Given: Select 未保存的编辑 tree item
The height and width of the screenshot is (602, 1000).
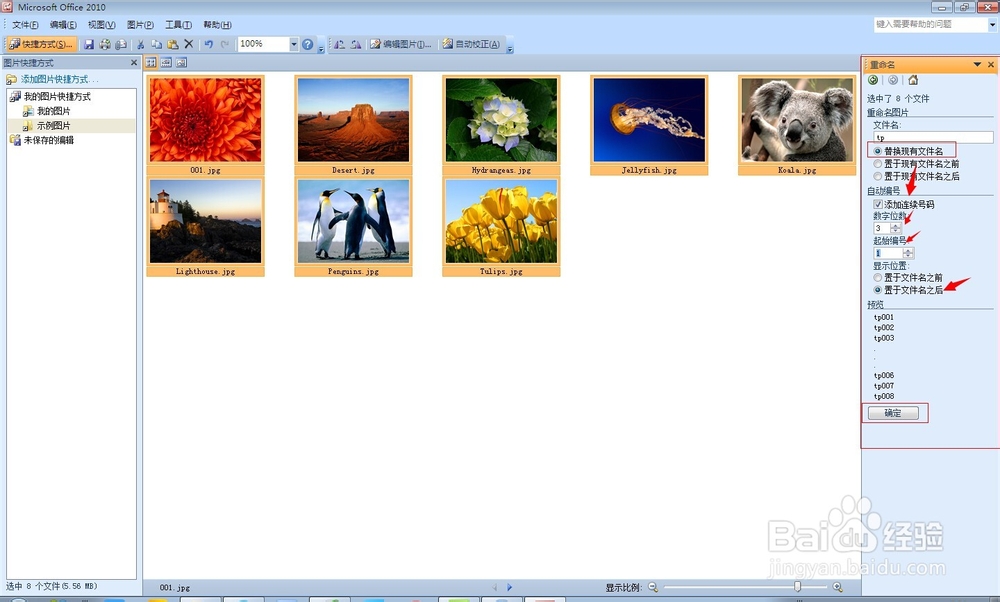Looking at the screenshot, I should pos(48,140).
